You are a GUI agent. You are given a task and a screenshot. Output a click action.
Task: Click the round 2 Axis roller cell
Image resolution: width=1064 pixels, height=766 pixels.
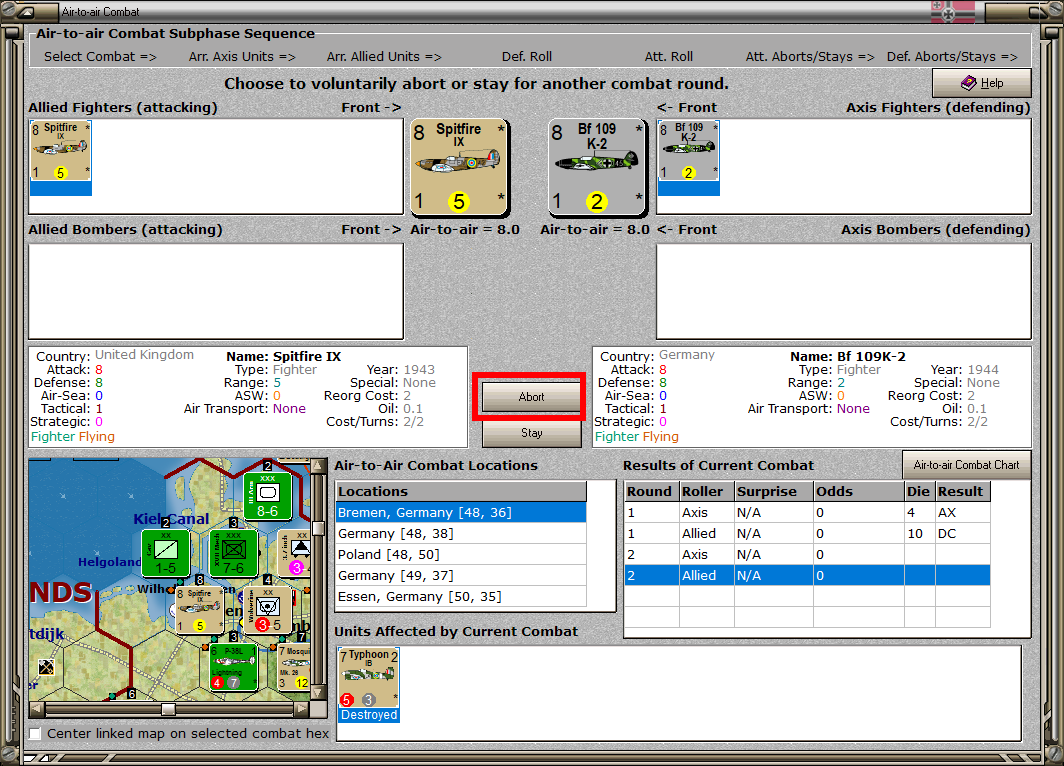tap(707, 554)
